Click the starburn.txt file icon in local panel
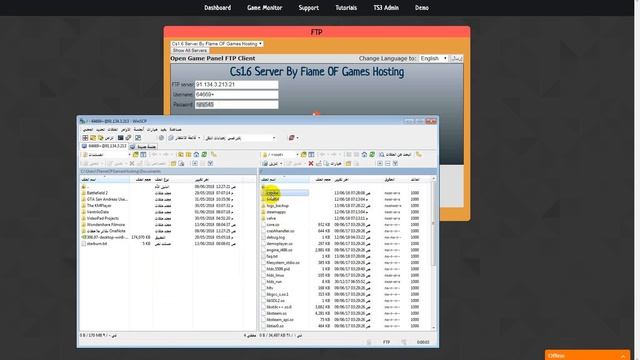This screenshot has width=640, height=360. 84,244
